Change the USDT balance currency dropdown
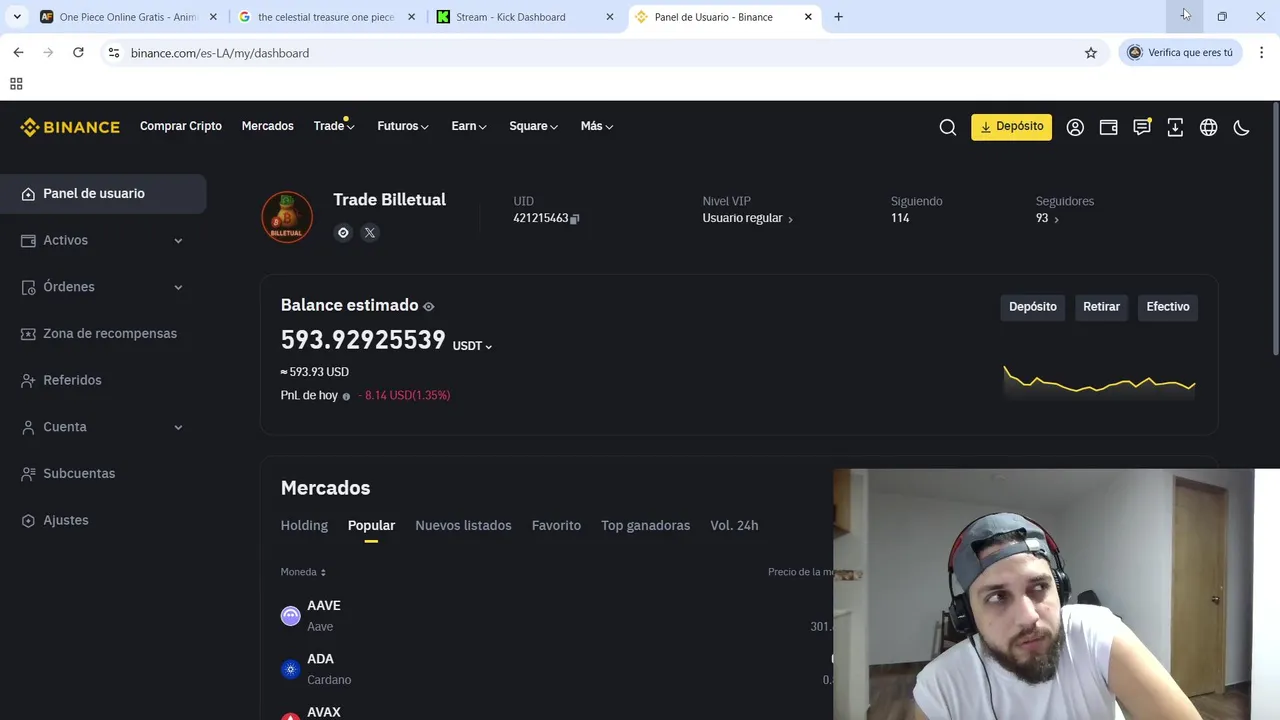The image size is (1280, 720). click(x=472, y=346)
